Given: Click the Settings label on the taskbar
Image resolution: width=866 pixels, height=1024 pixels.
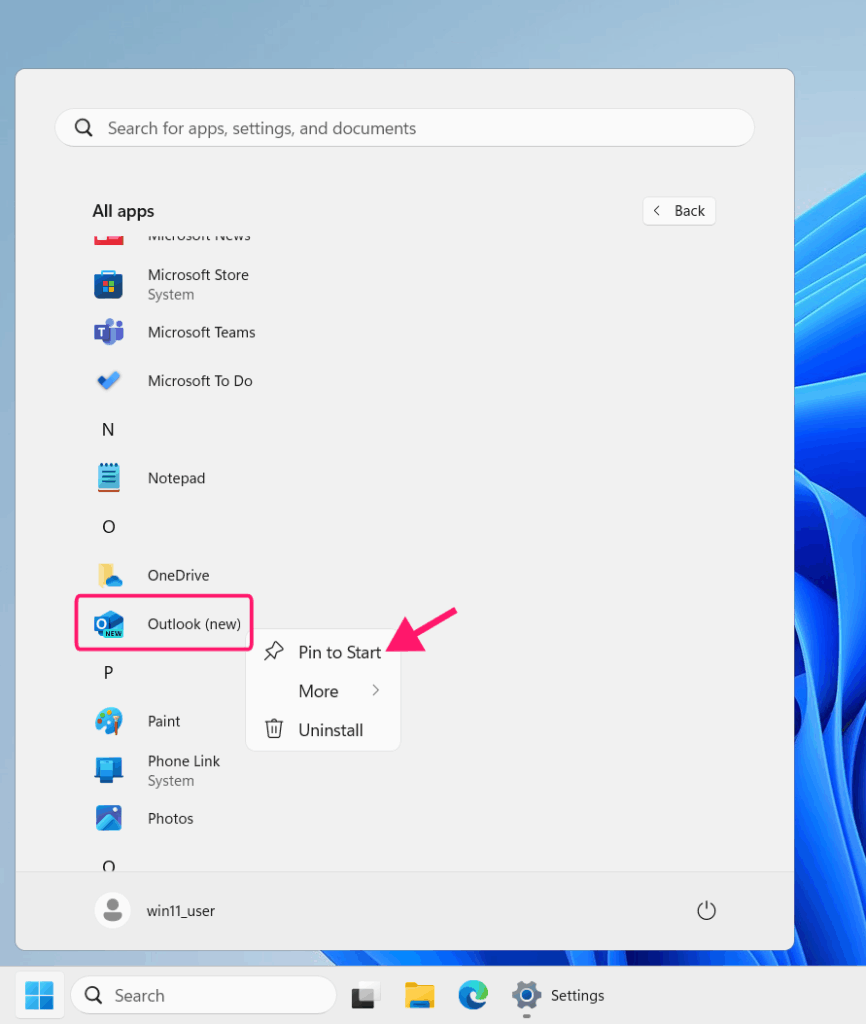Looking at the screenshot, I should (x=577, y=995).
